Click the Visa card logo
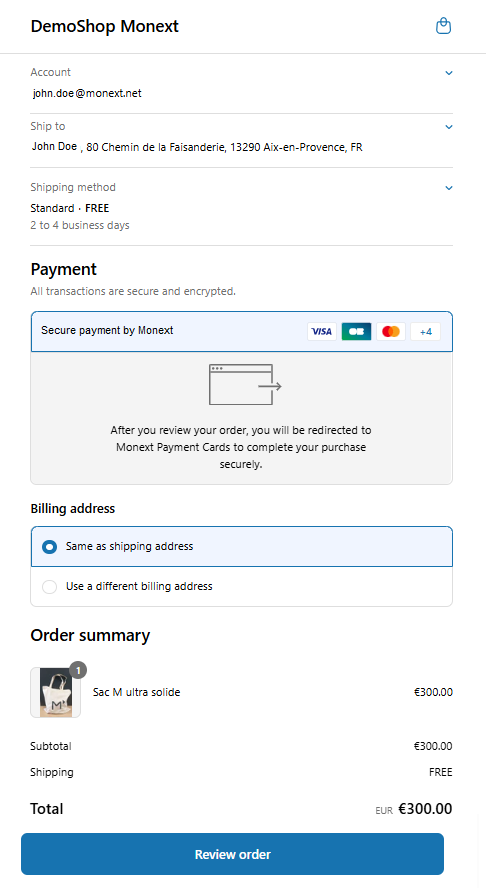486x888 pixels. point(322,331)
